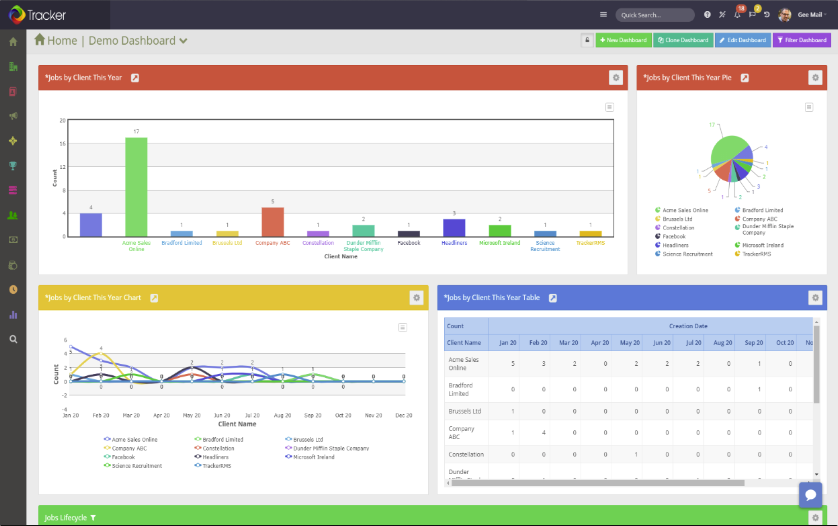This screenshot has height=526, width=838.
Task: Open the teal trophy icon in sidebar
Action: coord(13,166)
